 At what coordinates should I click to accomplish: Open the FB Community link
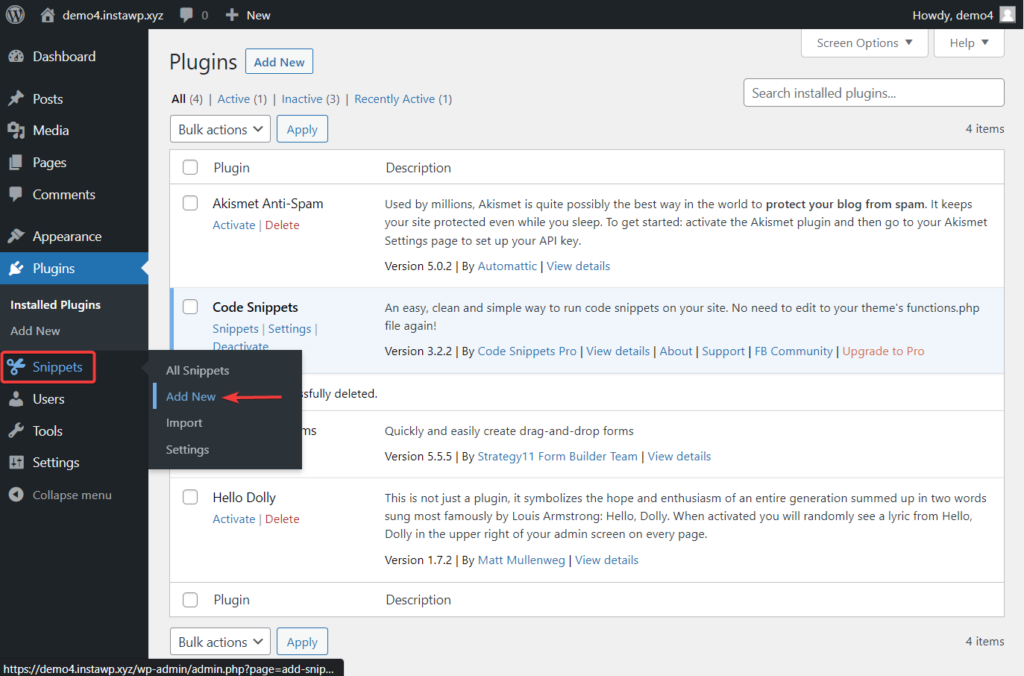[x=793, y=351]
